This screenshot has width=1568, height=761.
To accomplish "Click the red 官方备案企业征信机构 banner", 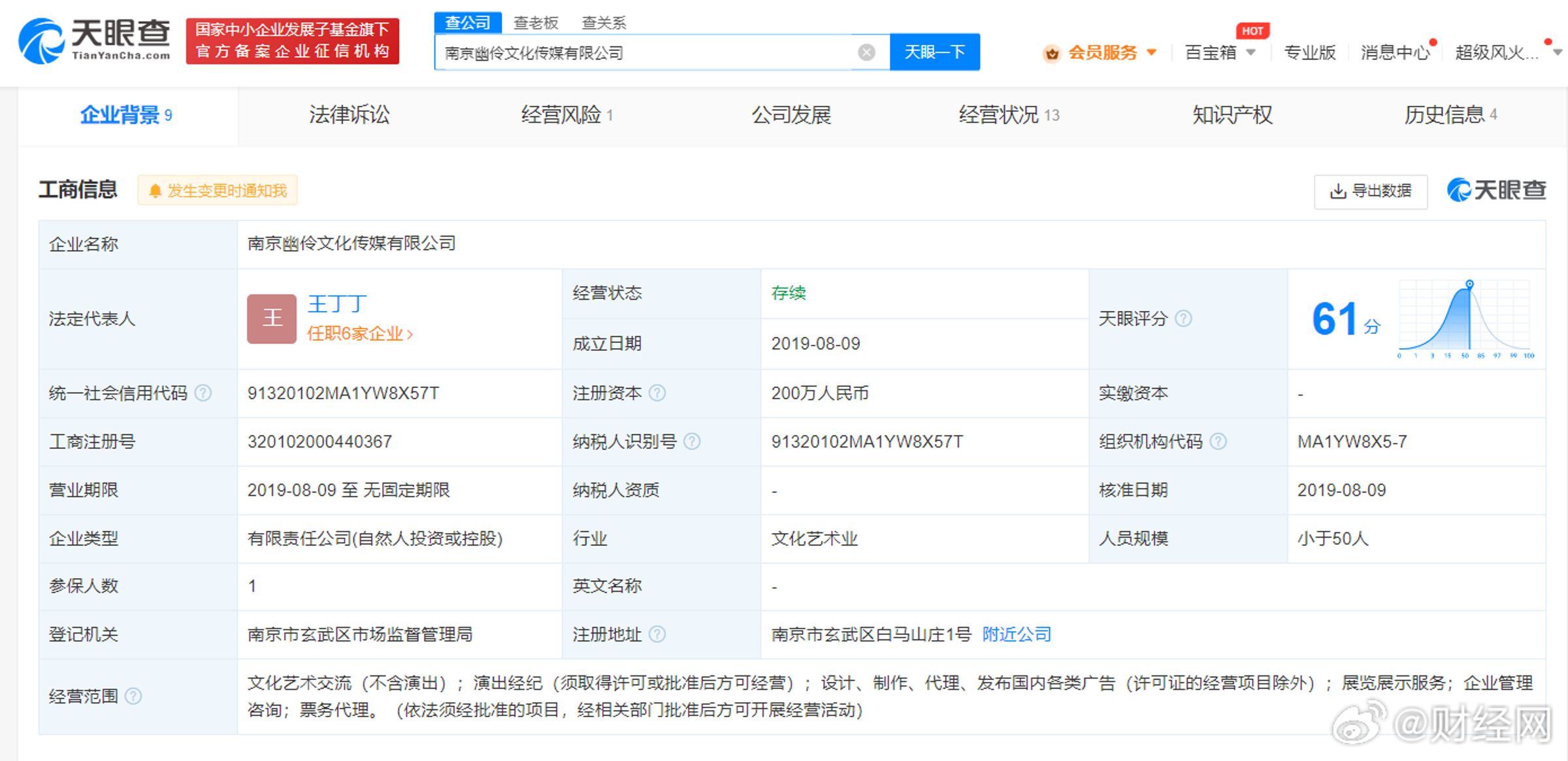I will 292,41.
